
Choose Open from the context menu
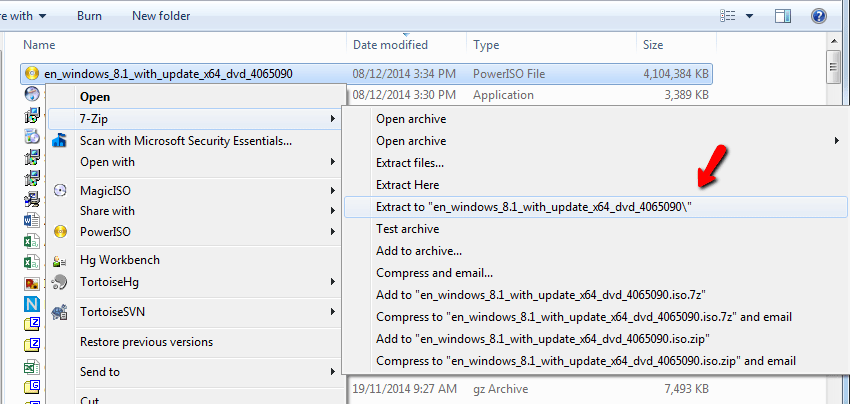click(x=197, y=97)
